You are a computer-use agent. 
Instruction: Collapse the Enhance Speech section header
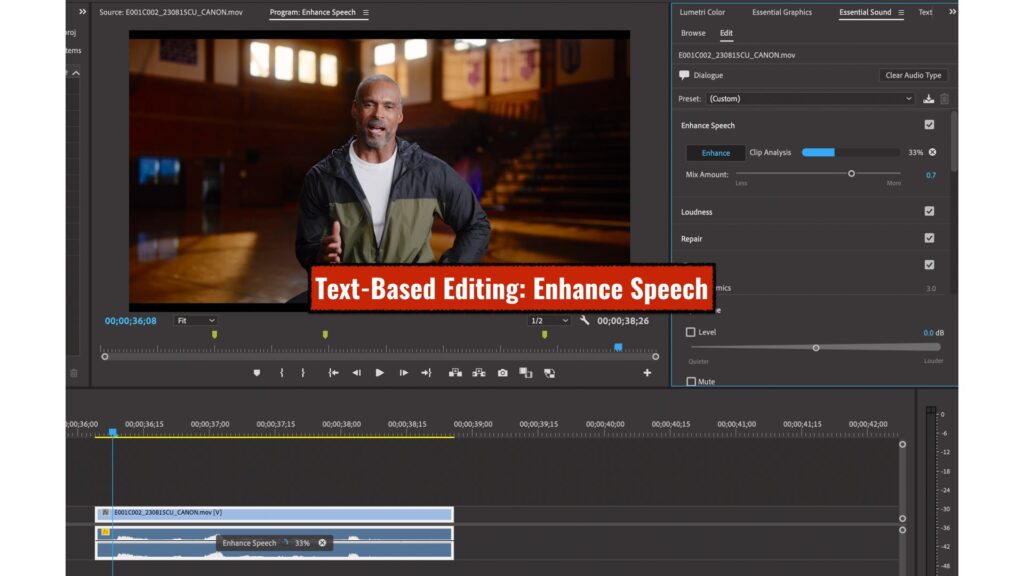(708, 125)
